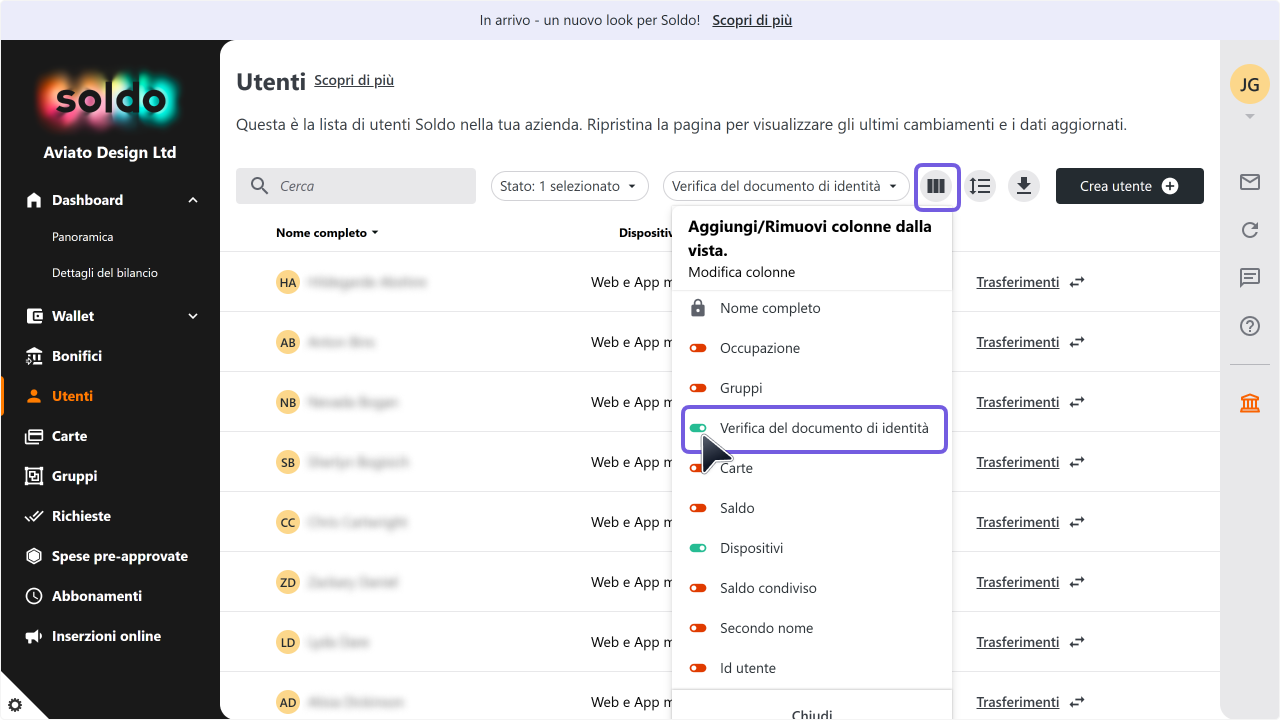Download the user list
The image size is (1280, 720).
point(1024,186)
